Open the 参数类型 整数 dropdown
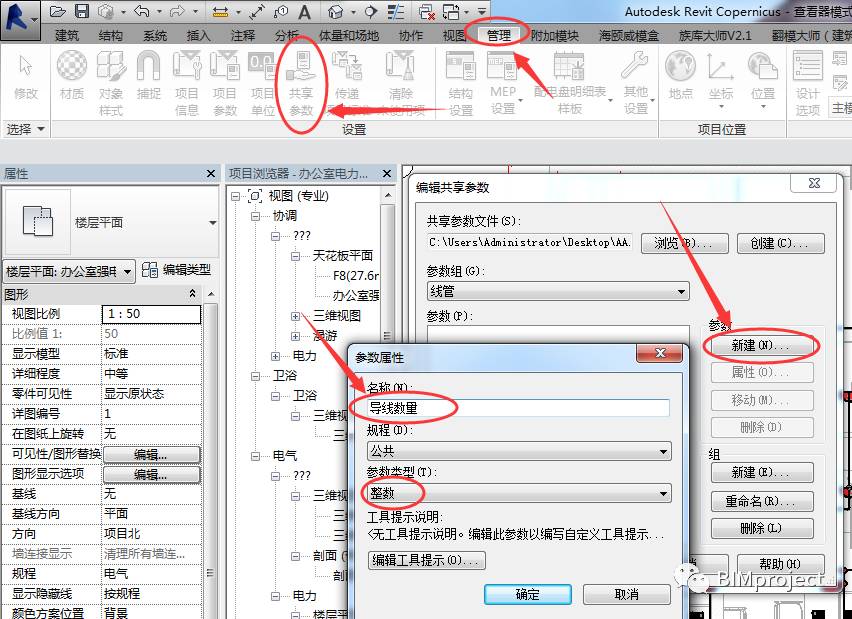Viewport: 852px width, 619px height. pos(519,493)
